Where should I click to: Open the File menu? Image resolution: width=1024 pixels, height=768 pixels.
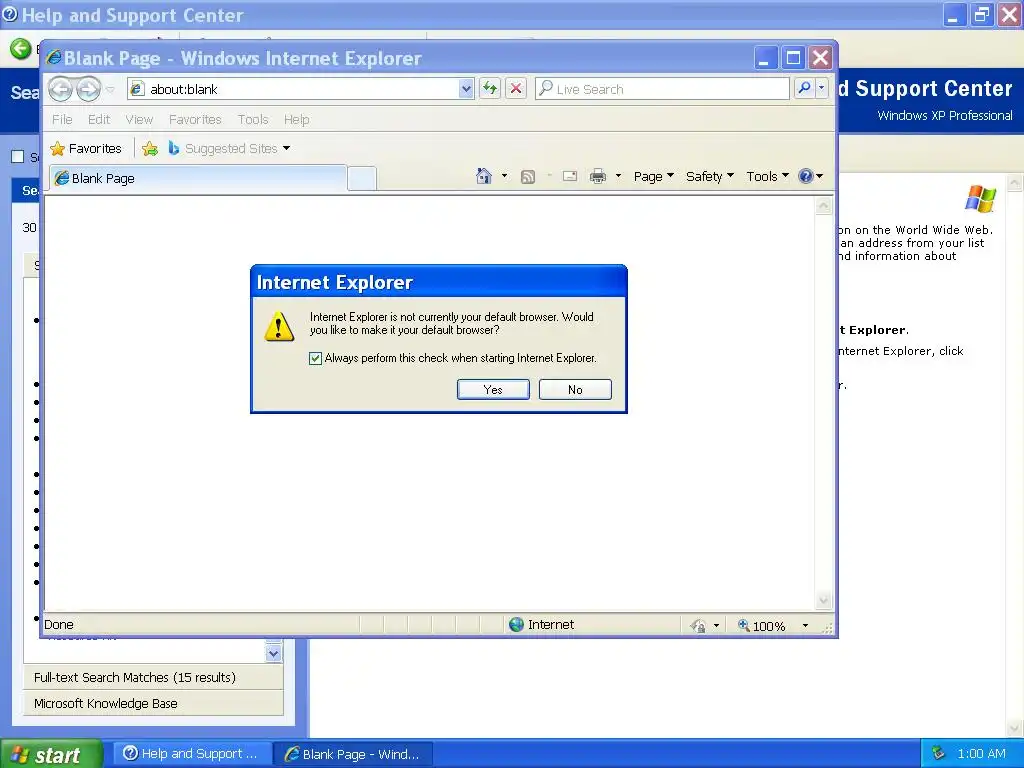(62, 120)
